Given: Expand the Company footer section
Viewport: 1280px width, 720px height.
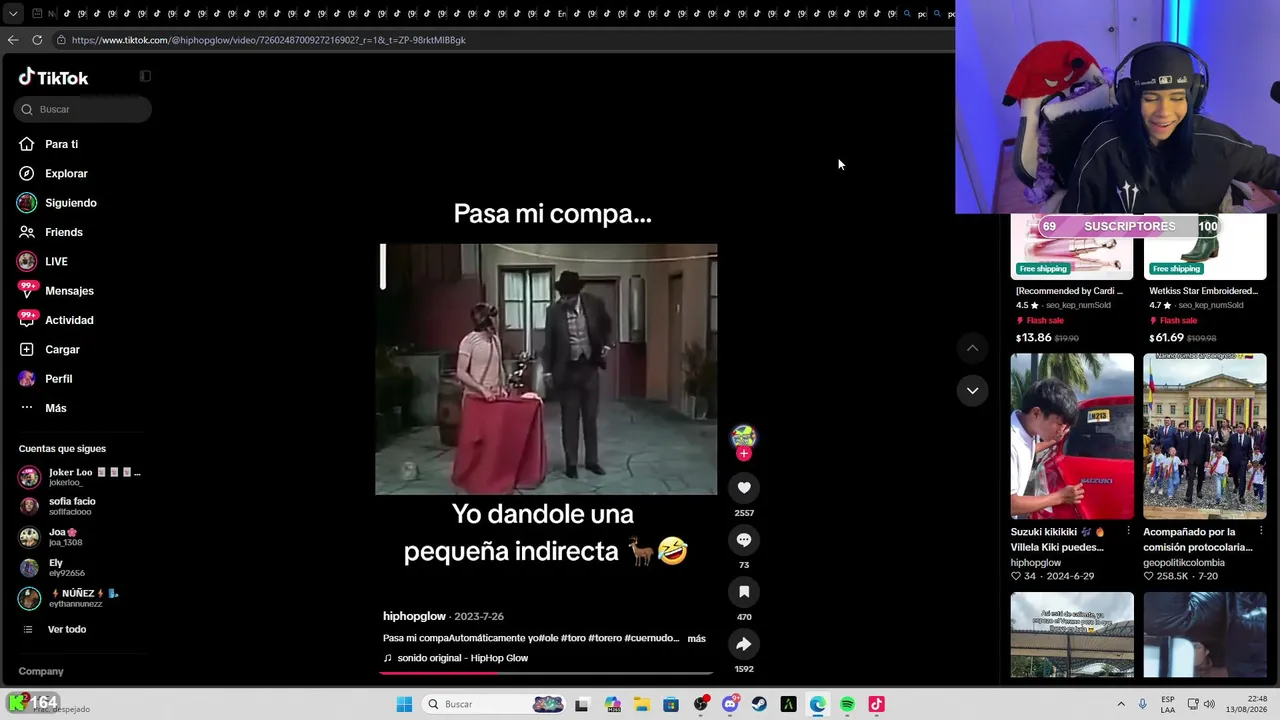Looking at the screenshot, I should click(x=41, y=671).
